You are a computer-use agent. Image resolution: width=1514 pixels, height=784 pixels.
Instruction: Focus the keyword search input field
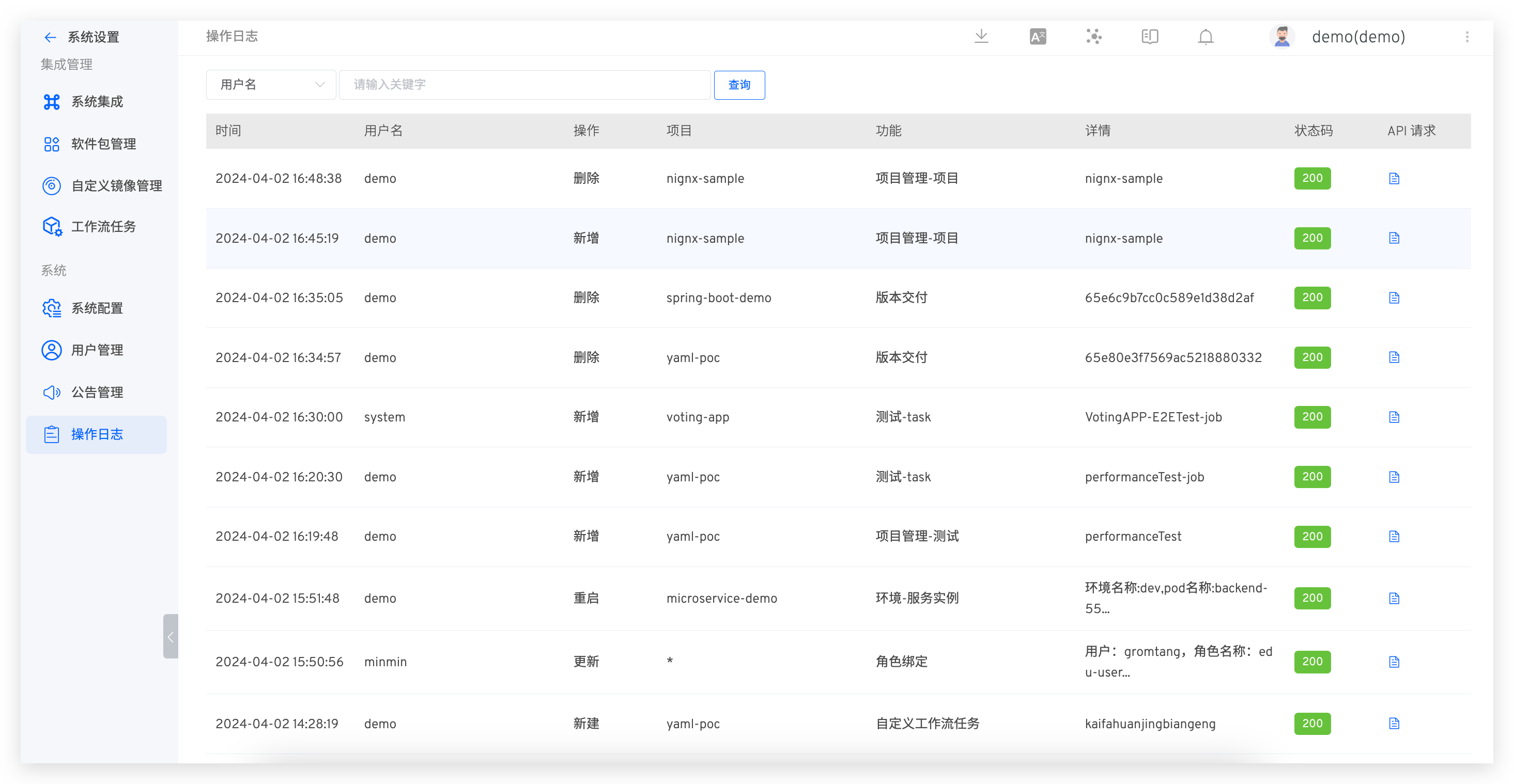pos(524,85)
